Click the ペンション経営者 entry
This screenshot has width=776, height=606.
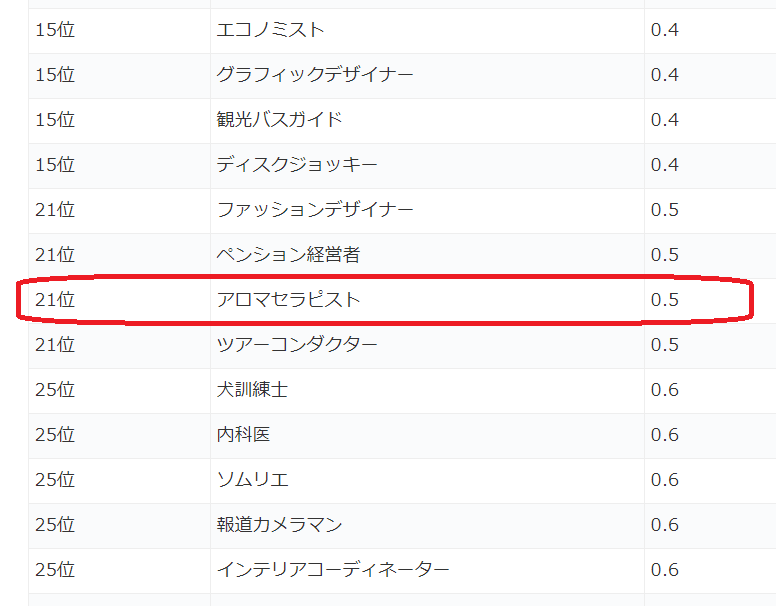pyautogui.click(x=288, y=255)
